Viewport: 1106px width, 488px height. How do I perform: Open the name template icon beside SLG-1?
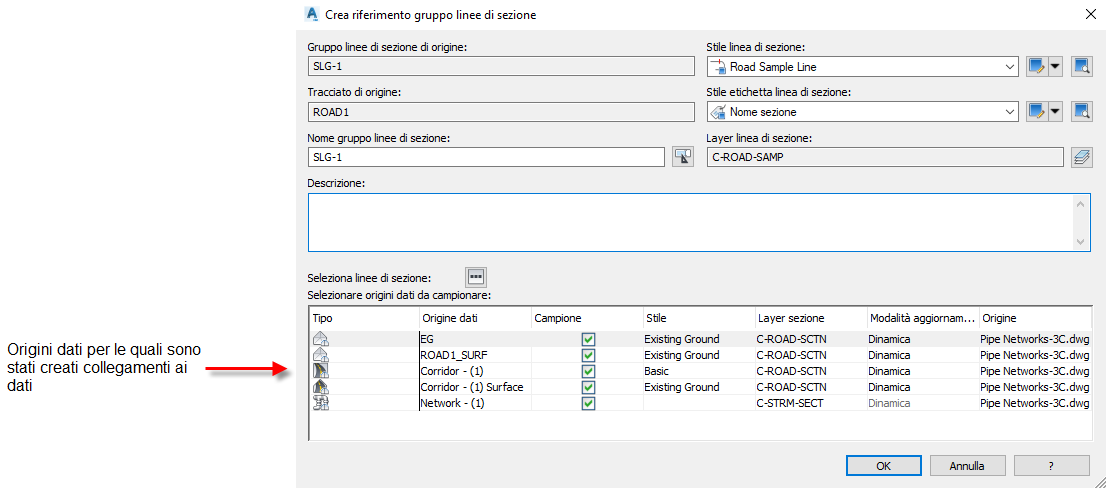tap(683, 157)
